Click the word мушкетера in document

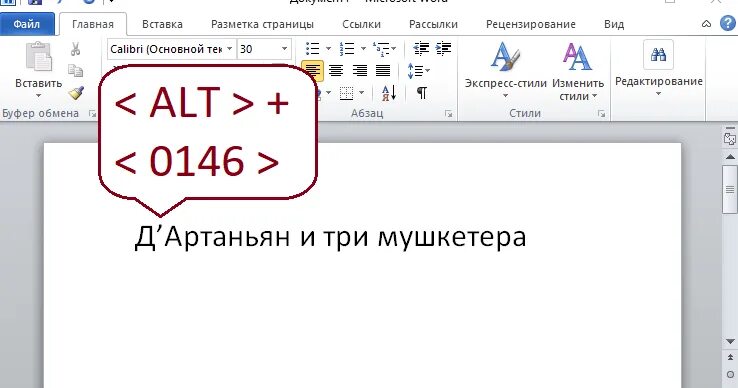pos(452,238)
